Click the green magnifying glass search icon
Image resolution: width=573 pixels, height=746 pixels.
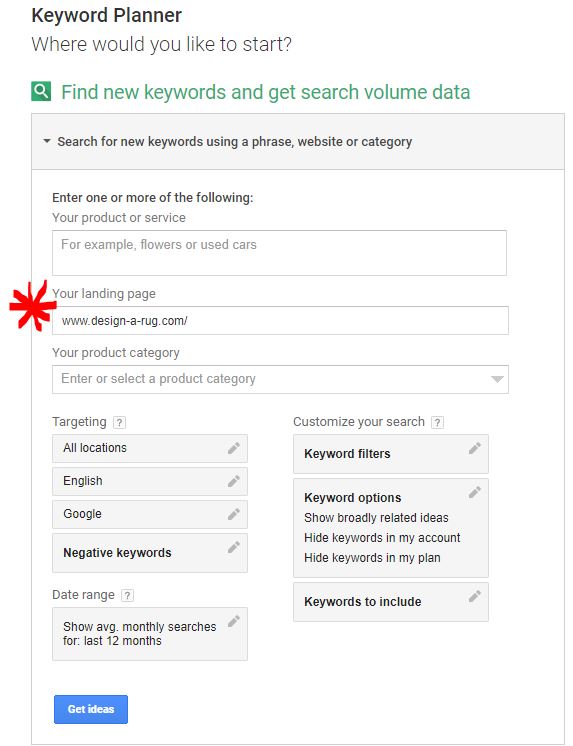click(41, 91)
